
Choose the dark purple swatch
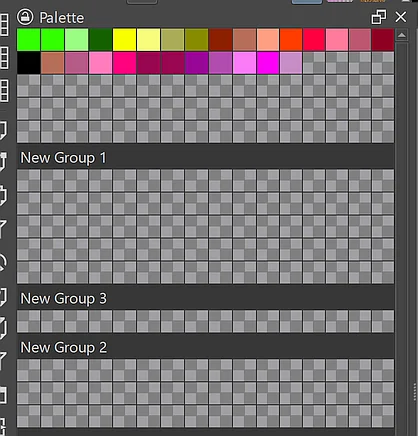pyautogui.click(x=196, y=63)
